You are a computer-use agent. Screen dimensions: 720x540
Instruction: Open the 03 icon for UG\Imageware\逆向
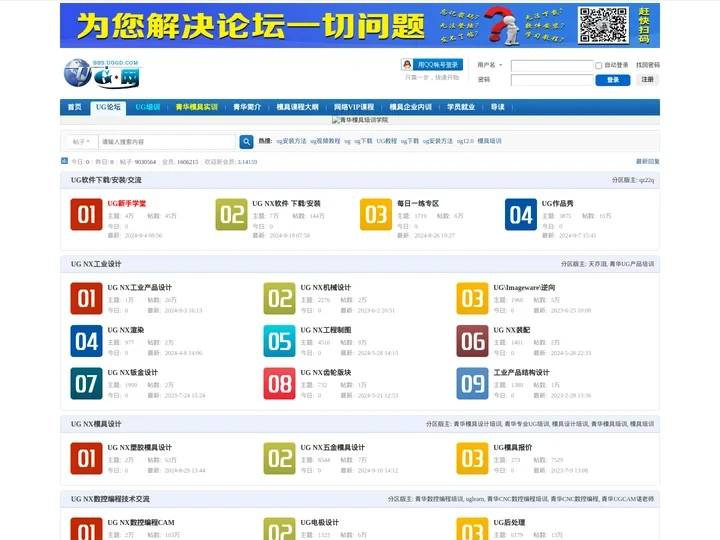472,298
